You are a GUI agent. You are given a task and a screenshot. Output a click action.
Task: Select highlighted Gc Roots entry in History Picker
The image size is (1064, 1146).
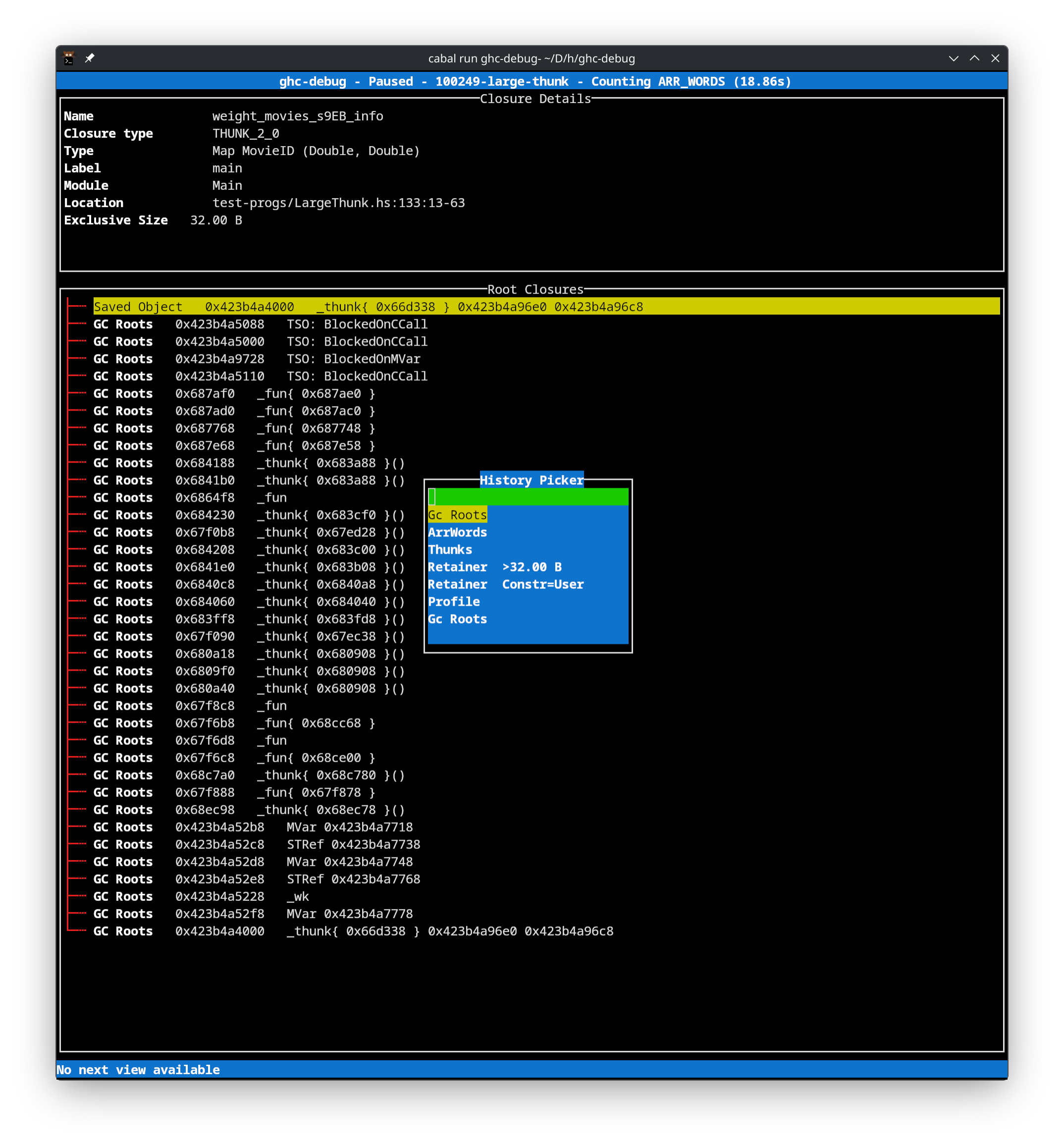458,515
